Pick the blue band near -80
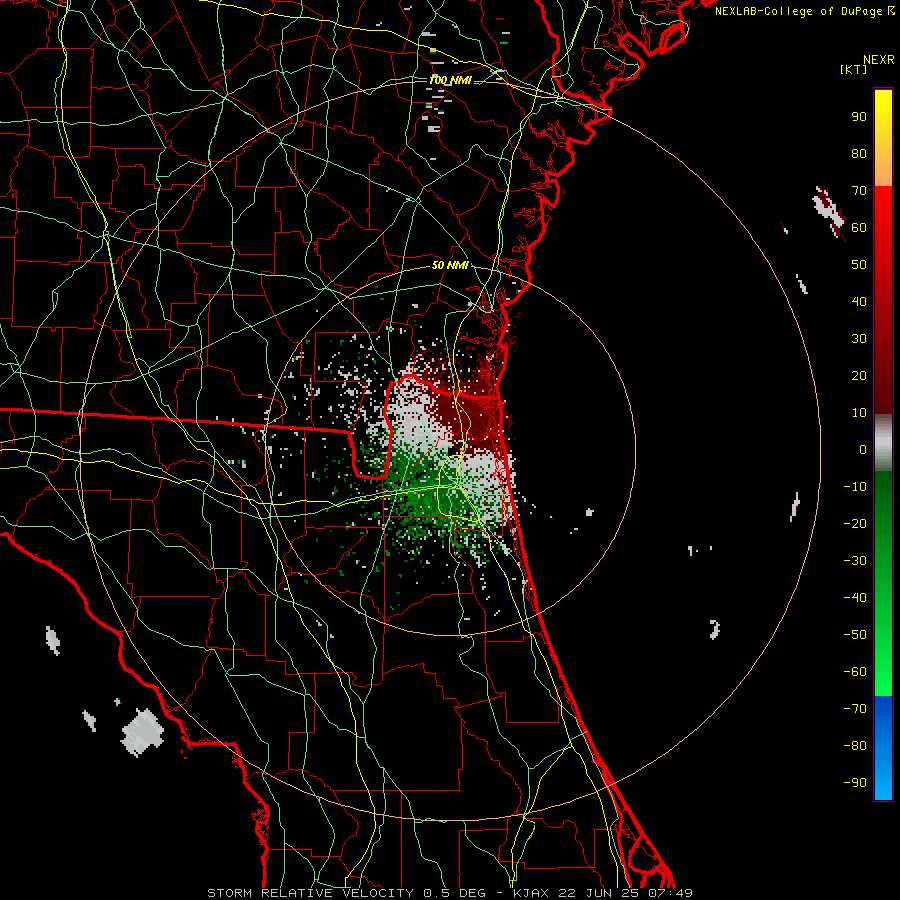The image size is (900, 900). tap(883, 746)
